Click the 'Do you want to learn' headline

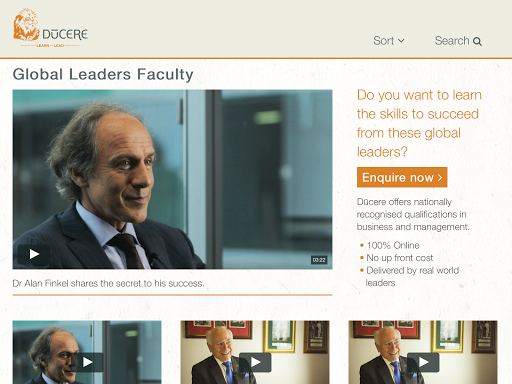(x=419, y=123)
